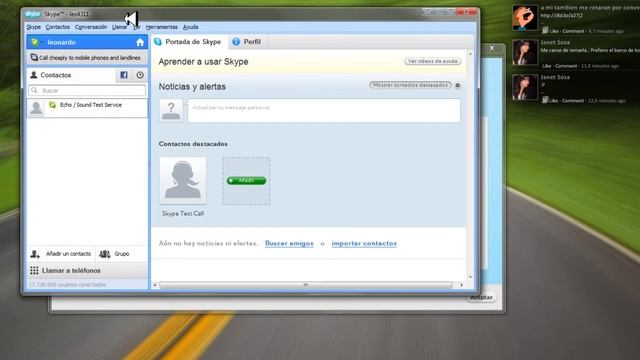Click the group icon beside Grupo
This screenshot has height=360, width=640.
[x=105, y=254]
